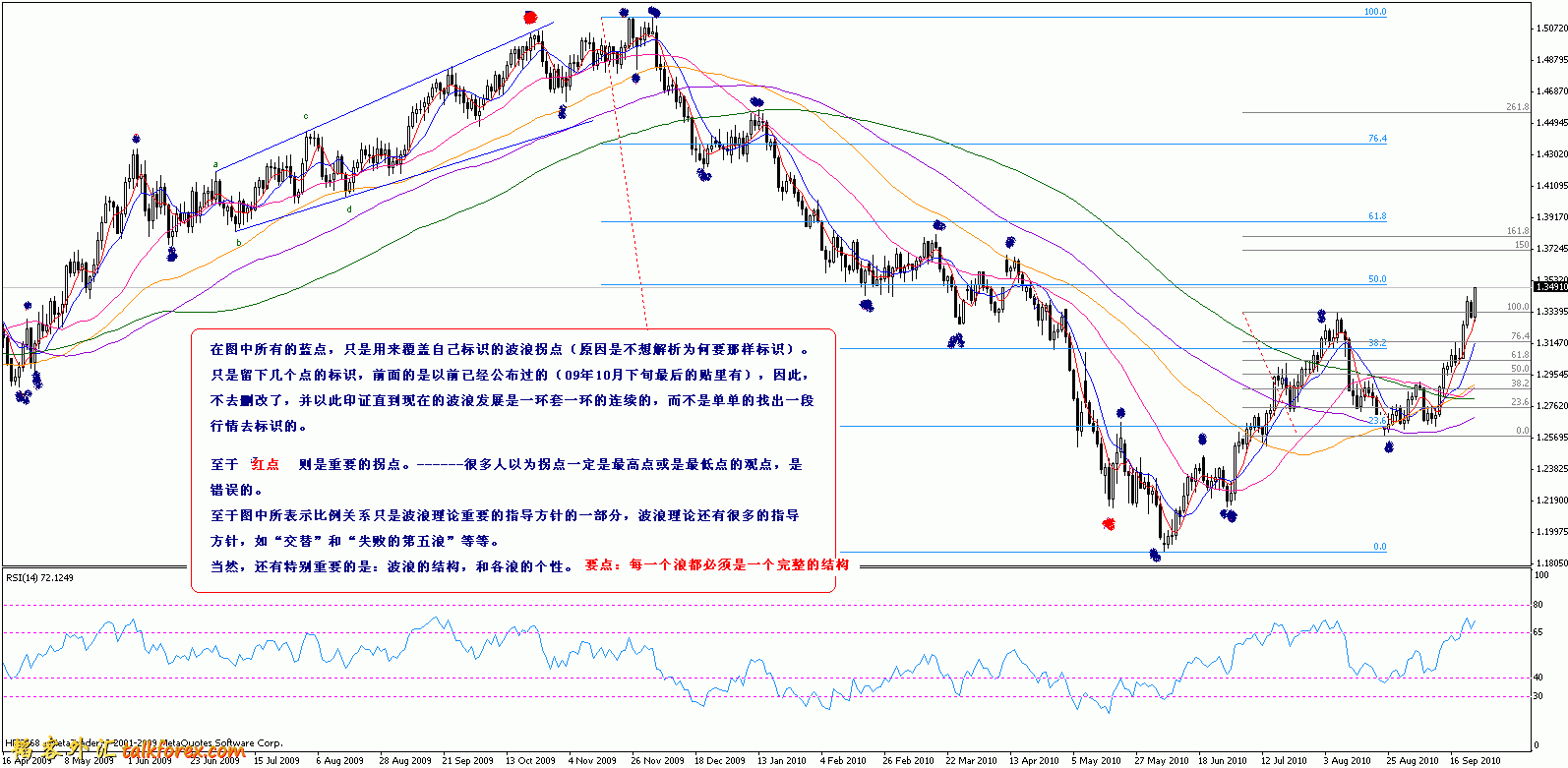Click the 26 Nov 2009 date label
This screenshot has width=1568, height=768.
pyautogui.click(x=657, y=760)
